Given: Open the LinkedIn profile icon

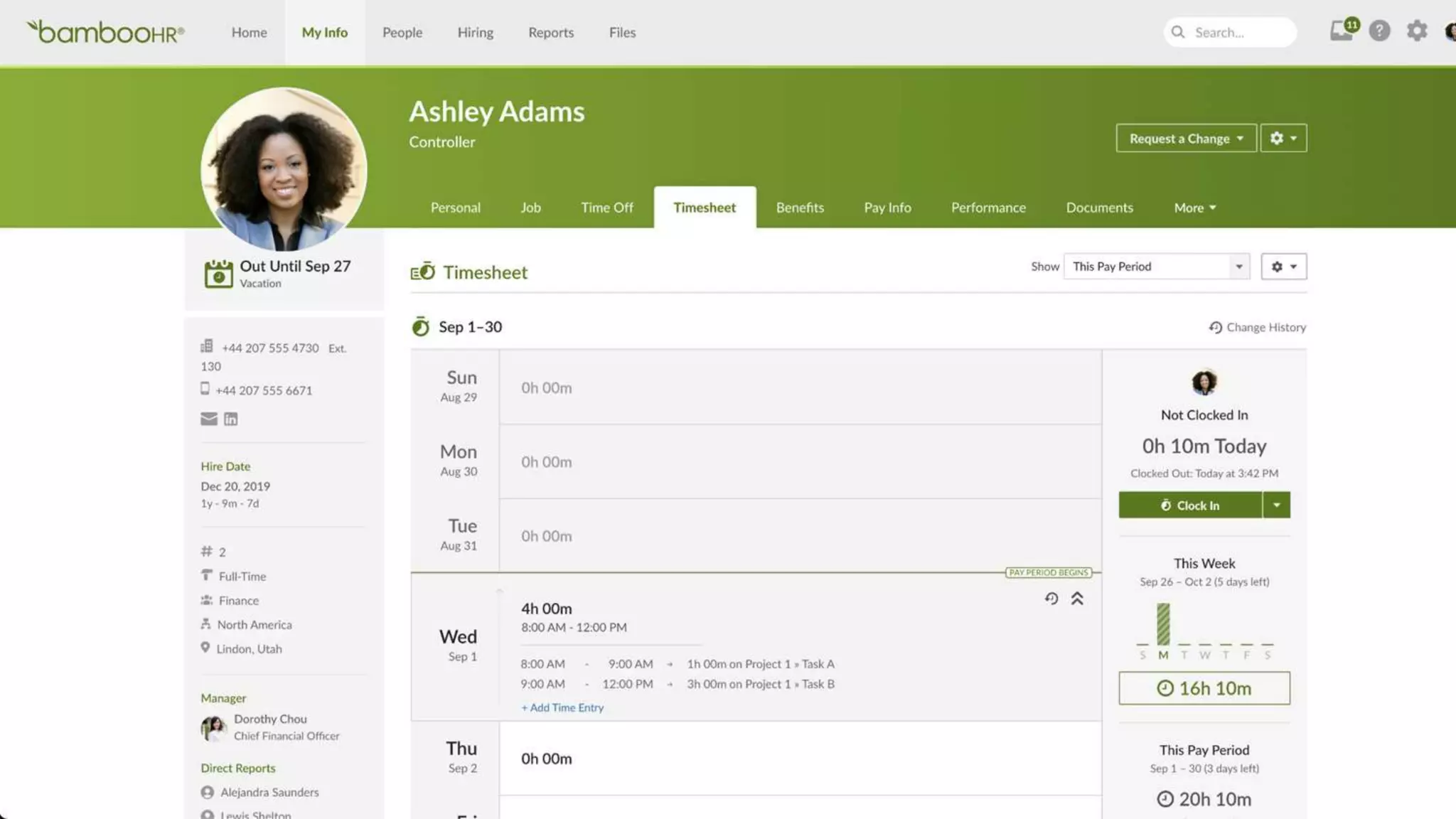Looking at the screenshot, I should [231, 419].
